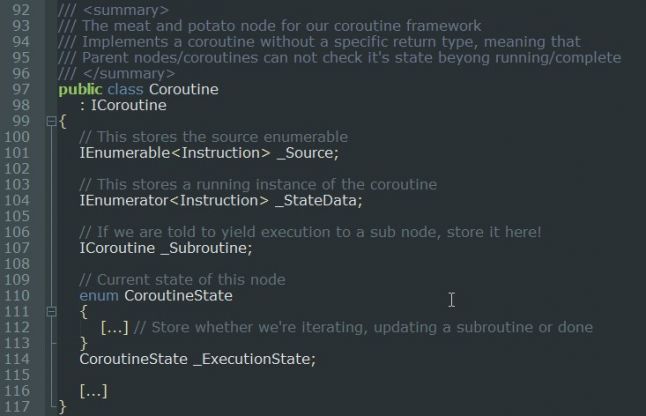Click line number 92 in the gutter
The width and height of the screenshot is (646, 416).
(x=18, y=9)
